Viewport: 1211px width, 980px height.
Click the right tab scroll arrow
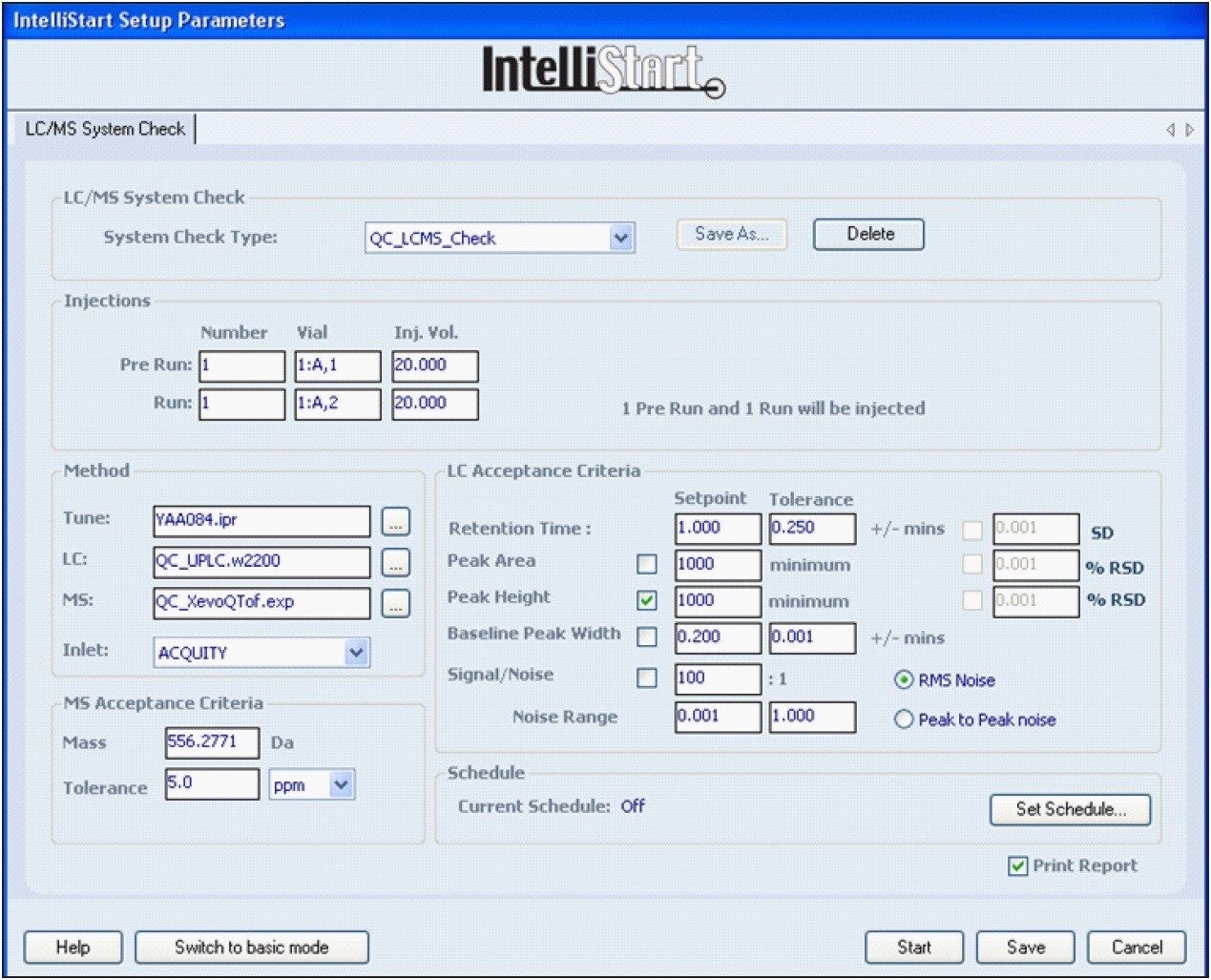1189,130
